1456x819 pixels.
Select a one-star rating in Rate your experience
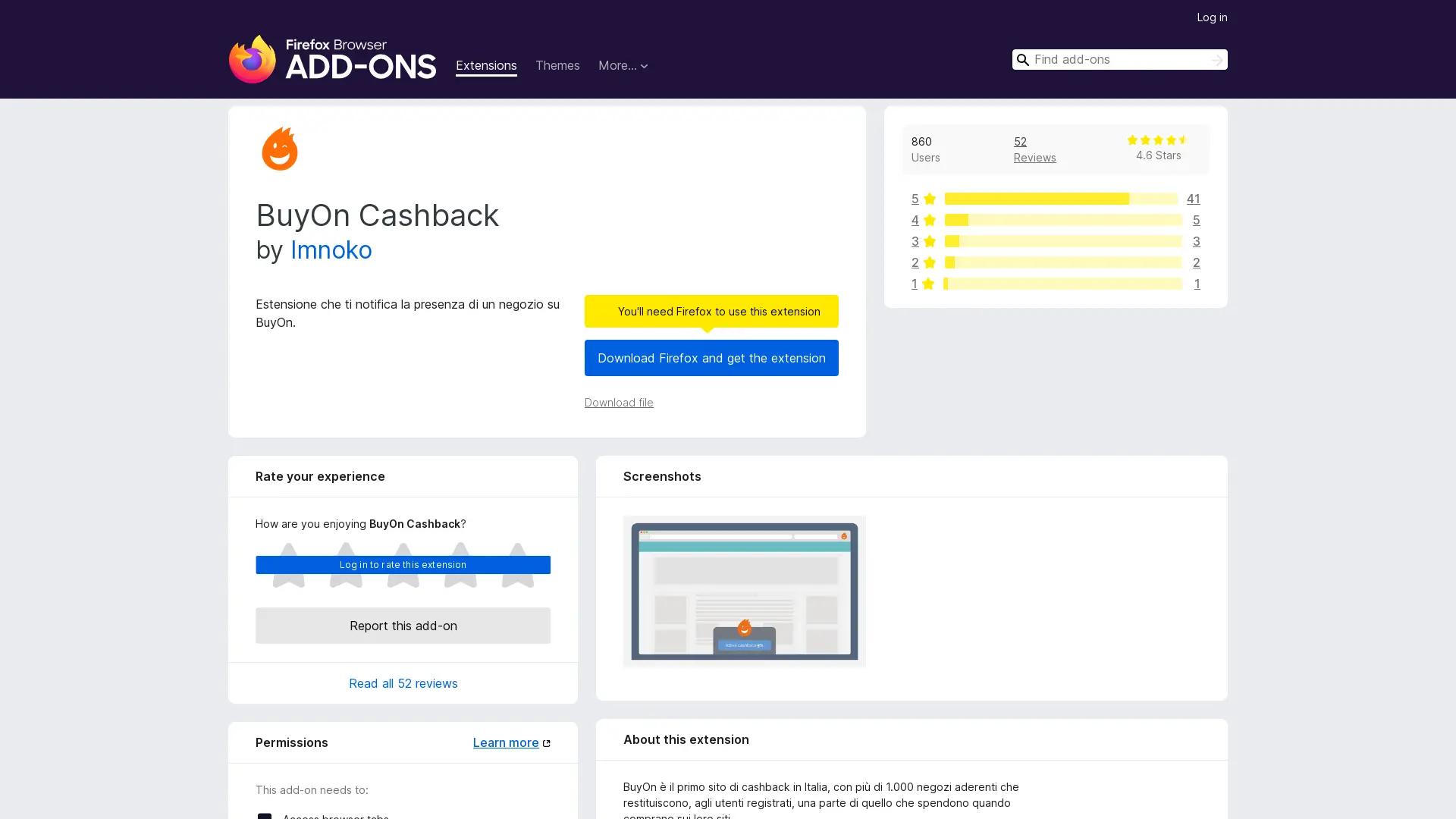click(289, 567)
